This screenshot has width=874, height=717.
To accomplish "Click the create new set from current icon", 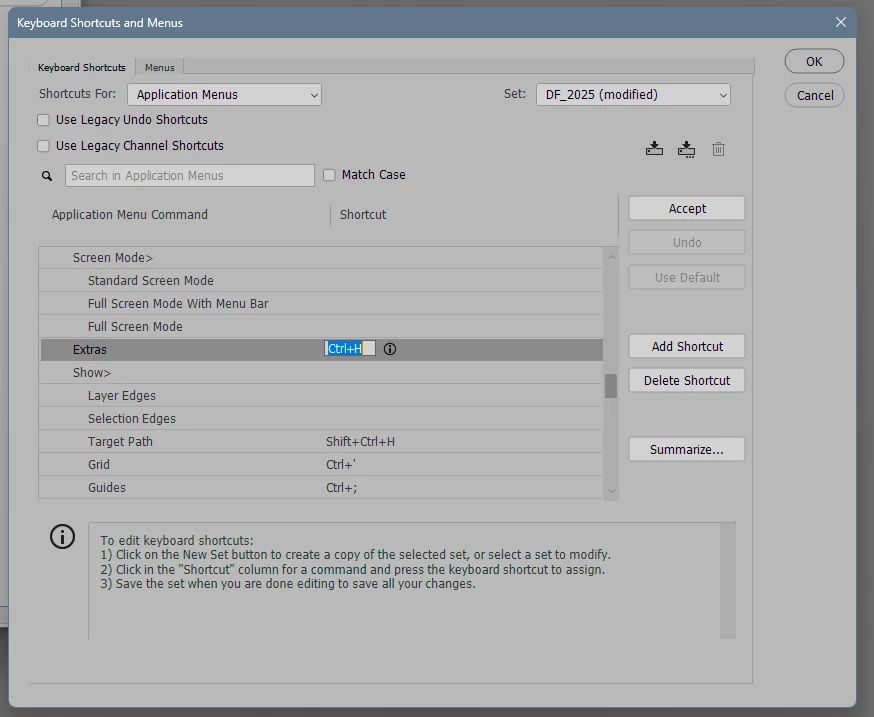I will 686,149.
